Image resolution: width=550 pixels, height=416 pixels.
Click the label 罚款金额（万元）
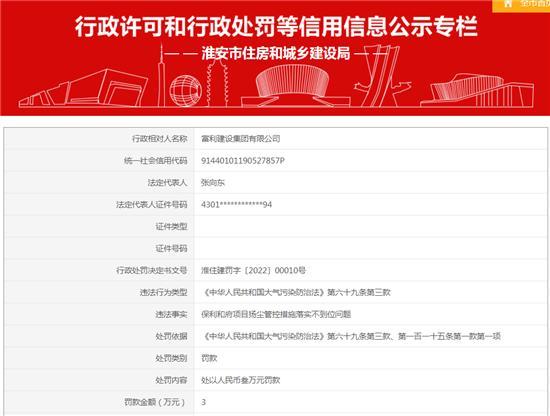pyautogui.click(x=155, y=402)
